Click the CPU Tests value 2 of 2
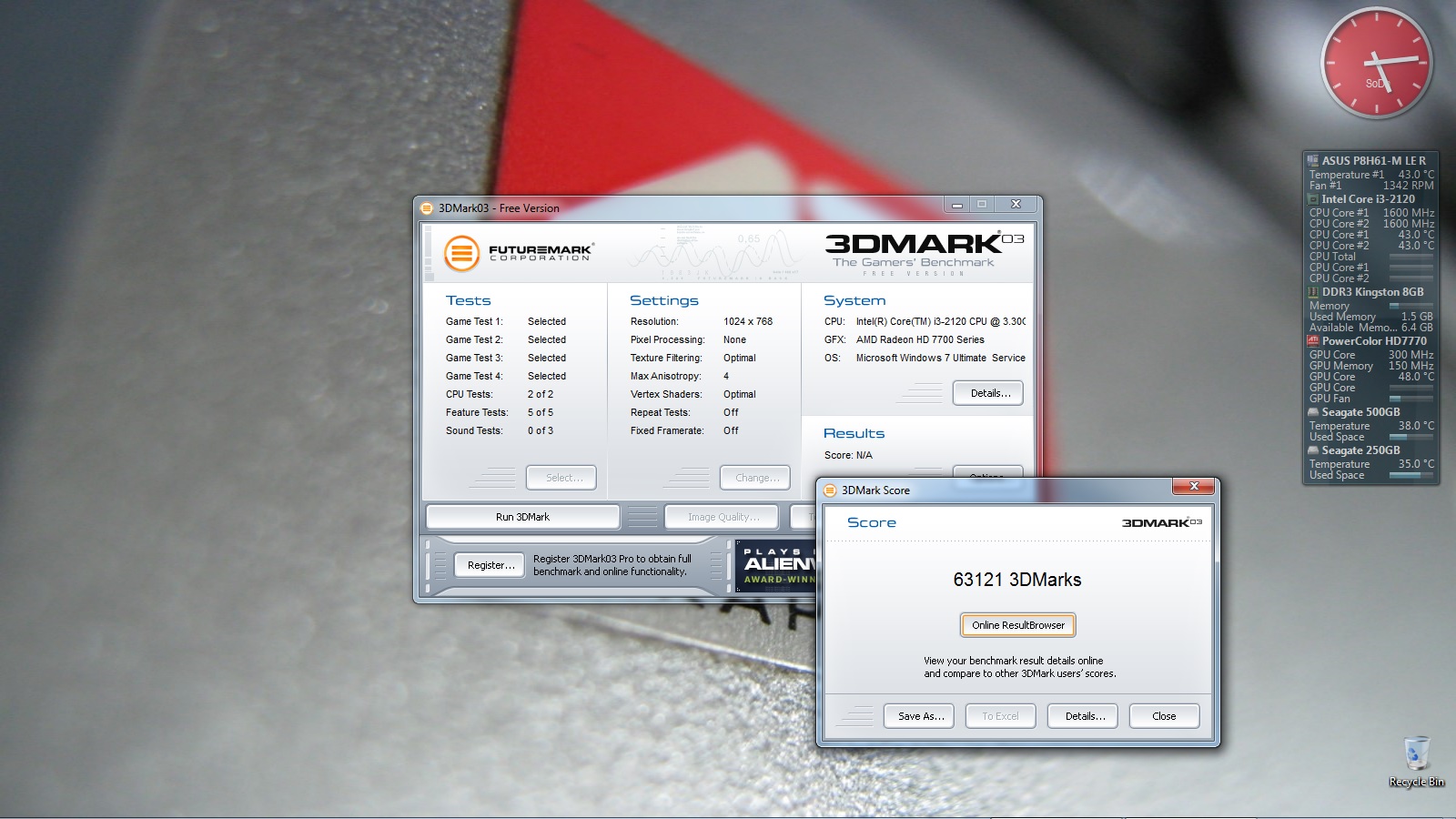This screenshot has height=819, width=1456. [541, 394]
